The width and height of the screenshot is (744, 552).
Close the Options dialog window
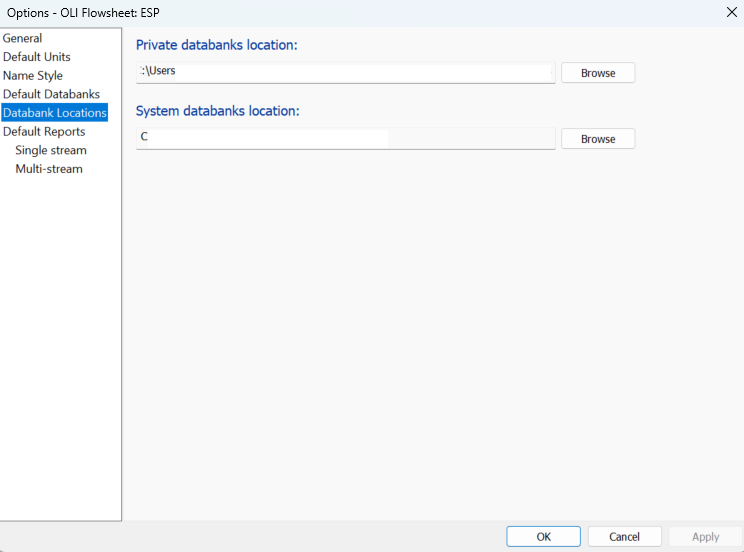pos(731,12)
